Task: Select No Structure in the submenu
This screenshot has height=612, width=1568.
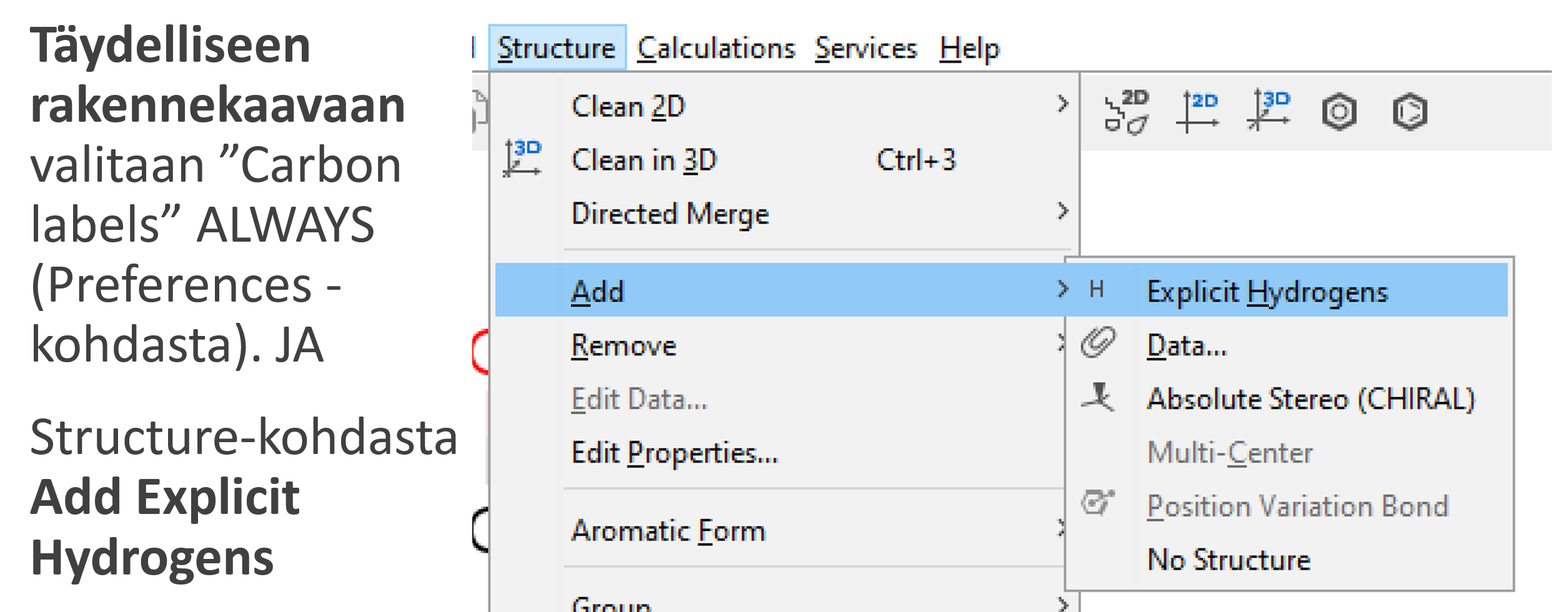Action: (x=1229, y=560)
